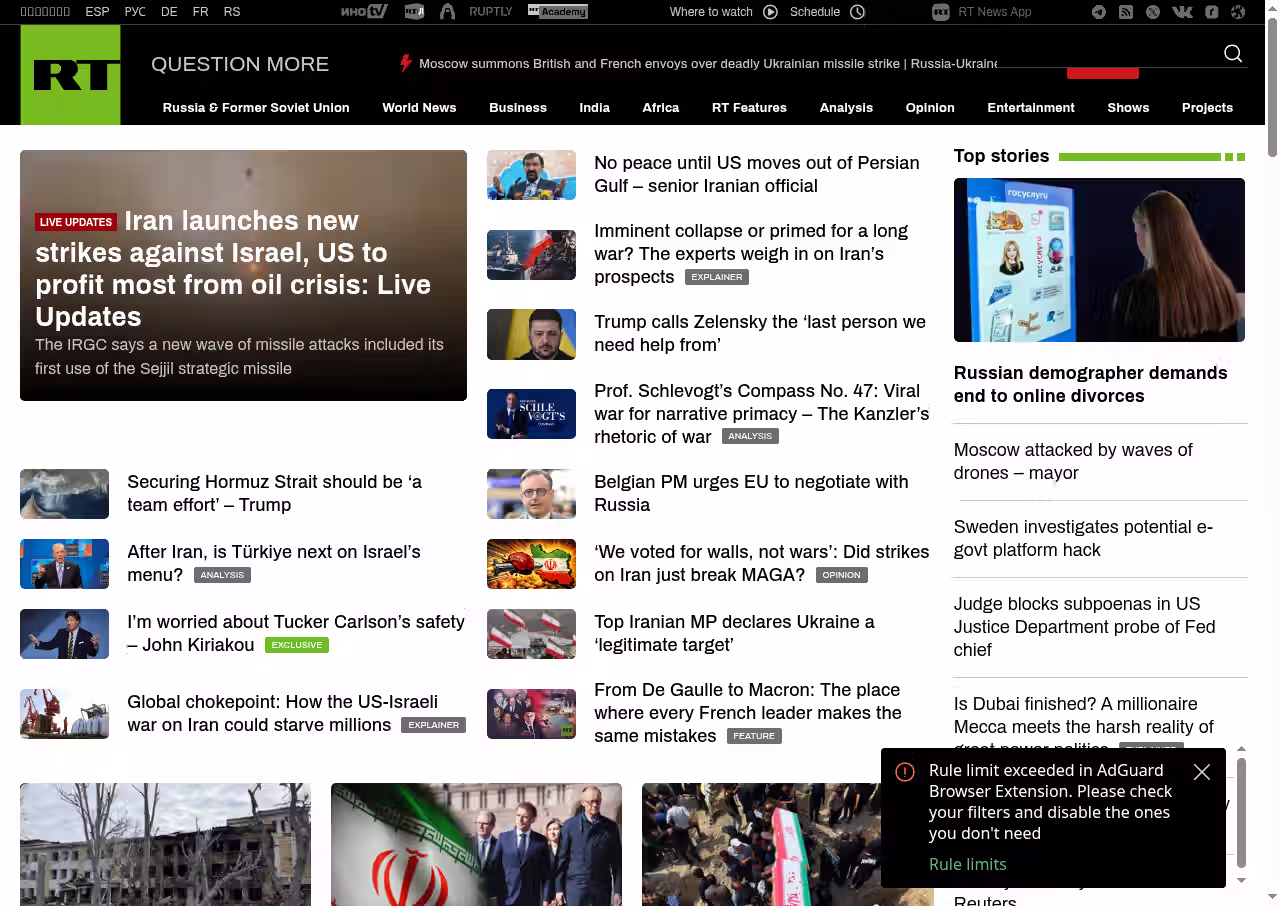1280x906 pixels.
Task: Open the green Rule limits link
Action: [x=967, y=864]
